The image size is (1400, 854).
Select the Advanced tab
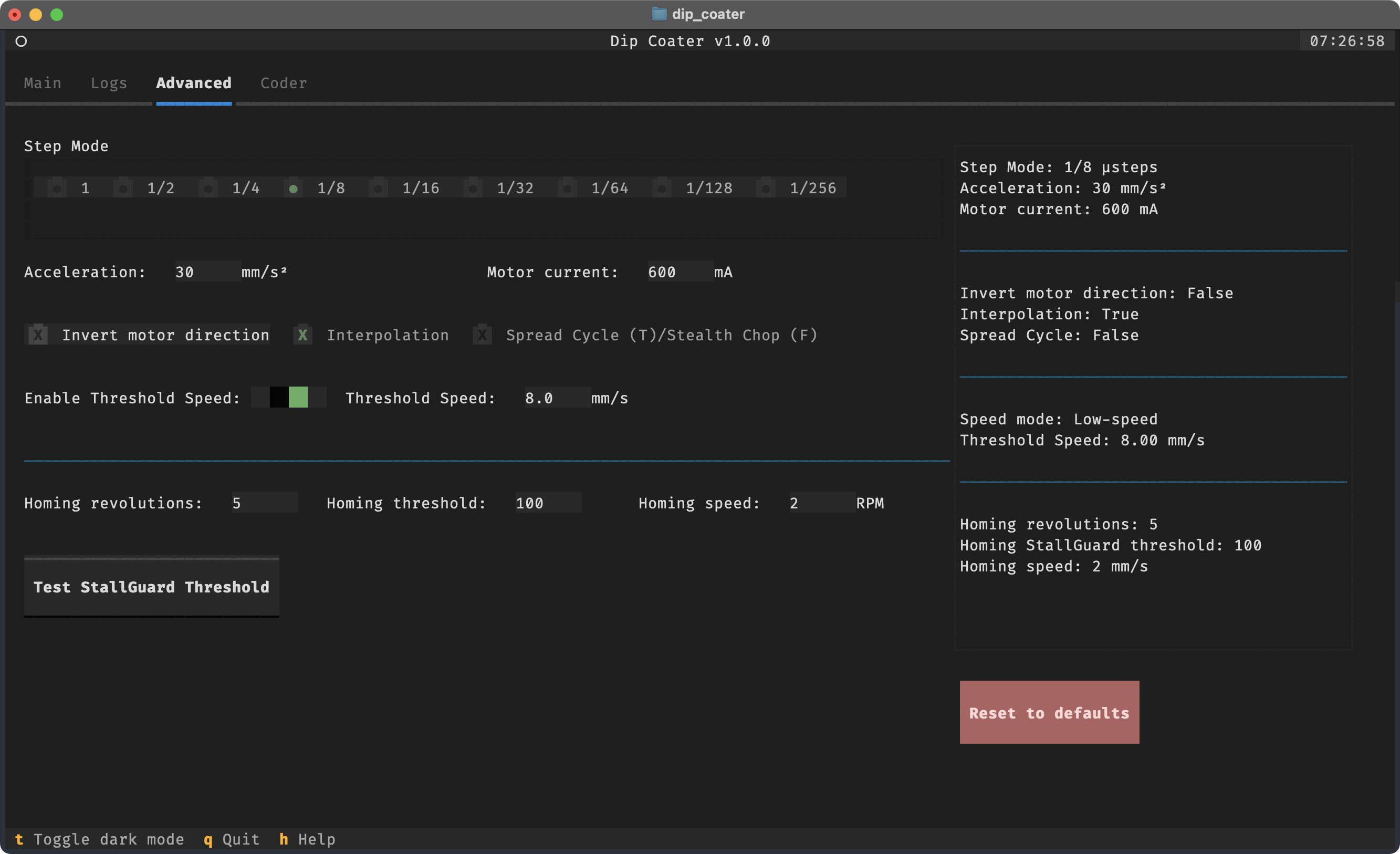point(194,83)
